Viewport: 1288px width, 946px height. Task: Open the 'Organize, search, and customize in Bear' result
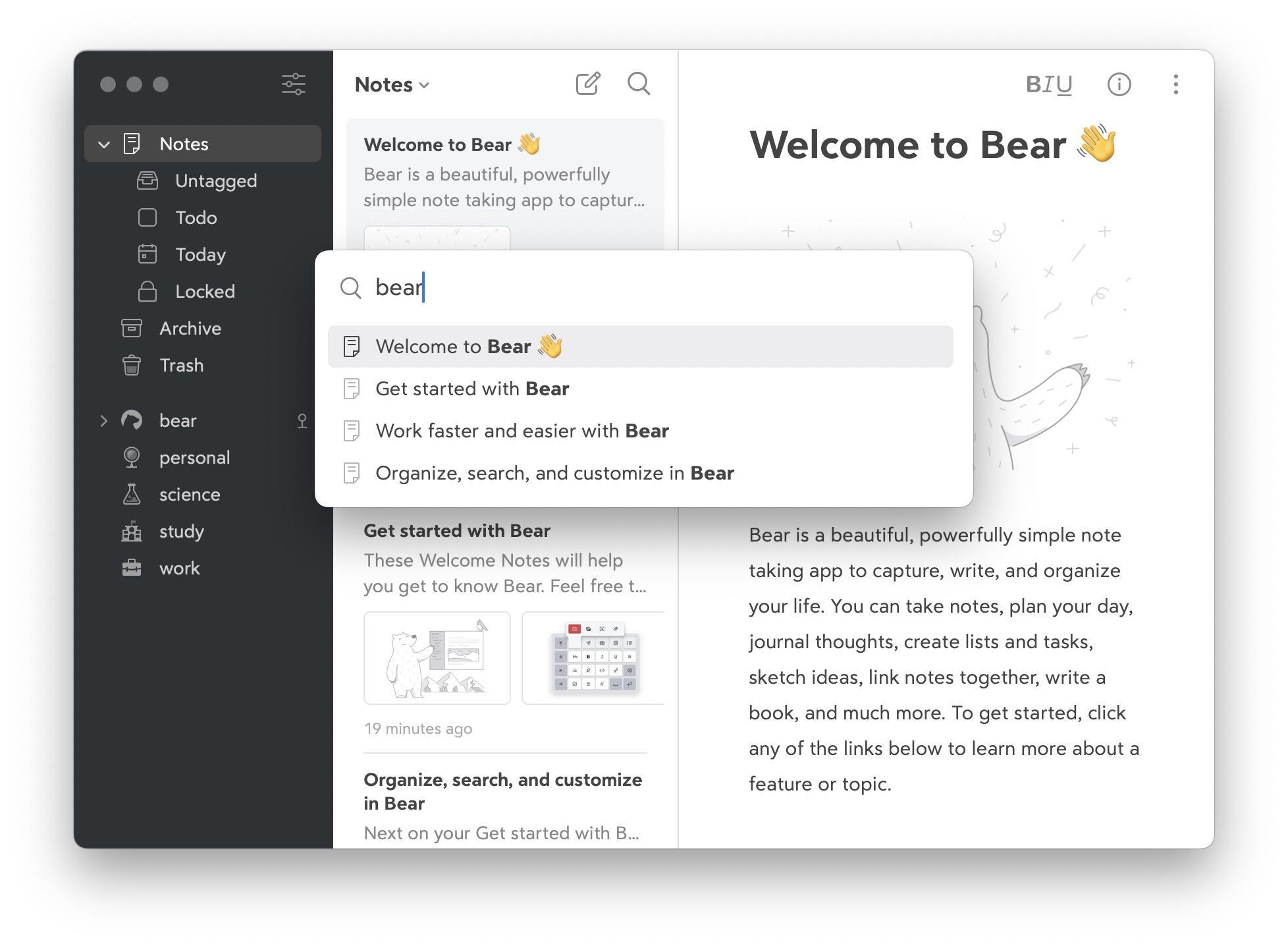pos(554,473)
